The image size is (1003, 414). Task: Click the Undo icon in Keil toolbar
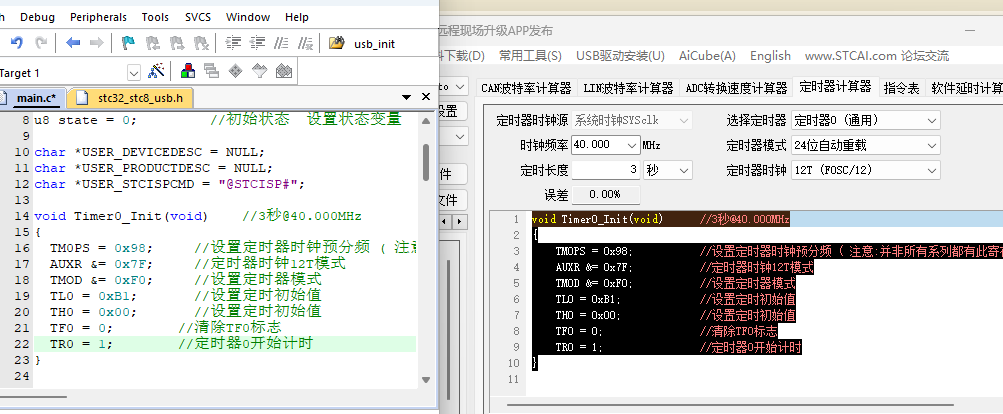coord(17,43)
